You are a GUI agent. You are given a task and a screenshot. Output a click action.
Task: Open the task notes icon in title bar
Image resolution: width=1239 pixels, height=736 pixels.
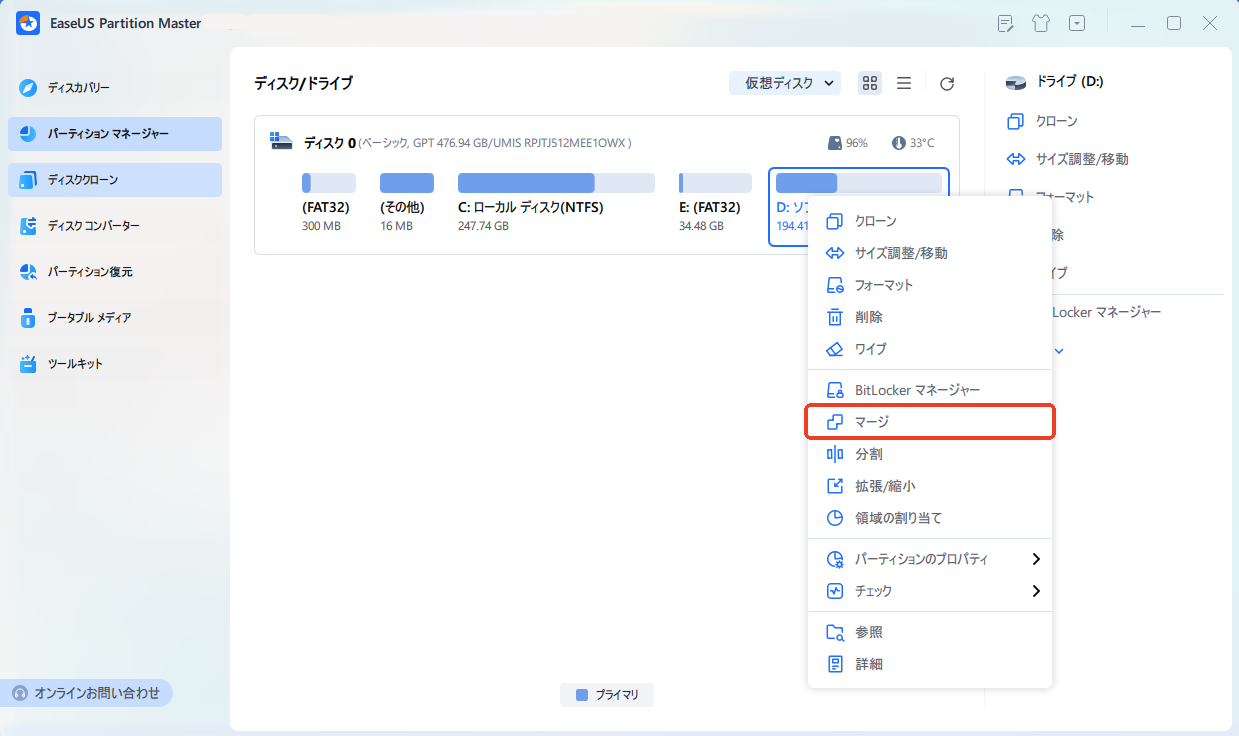pos(1005,23)
